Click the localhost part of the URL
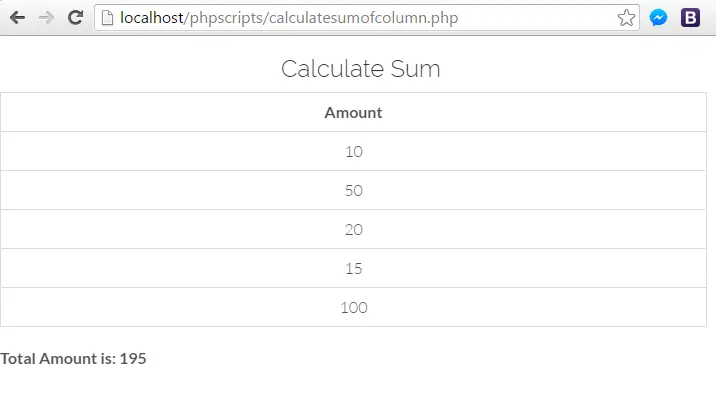The image size is (716, 395). click(x=152, y=18)
